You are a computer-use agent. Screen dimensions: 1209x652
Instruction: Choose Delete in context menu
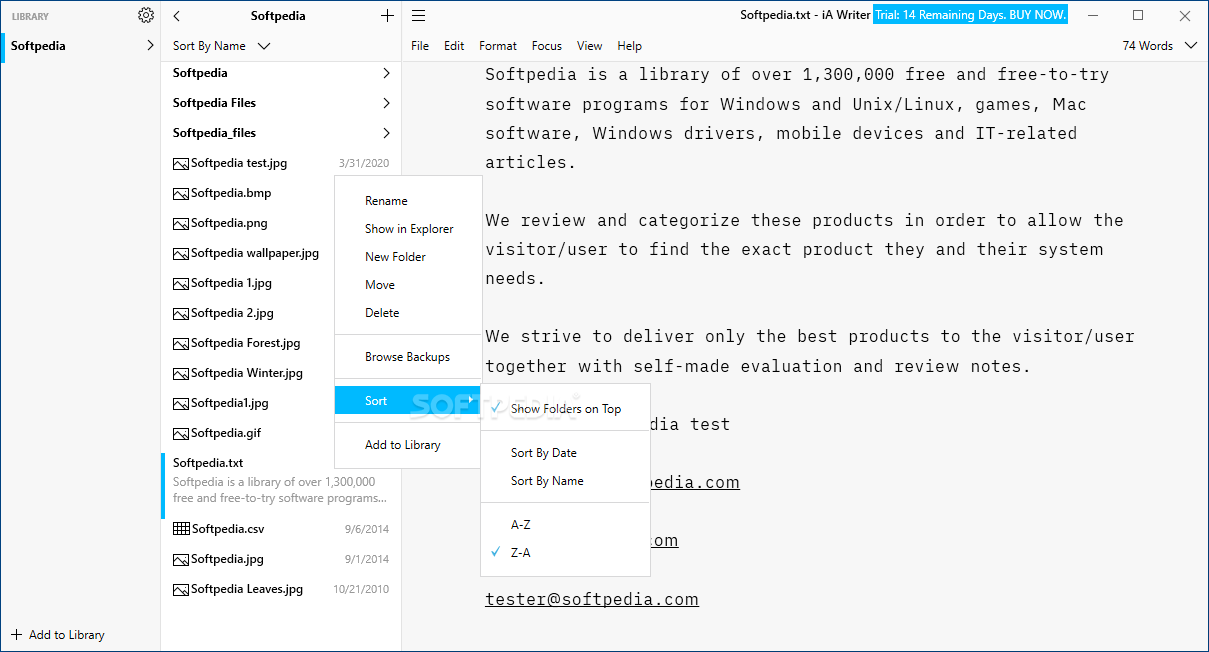click(408, 312)
